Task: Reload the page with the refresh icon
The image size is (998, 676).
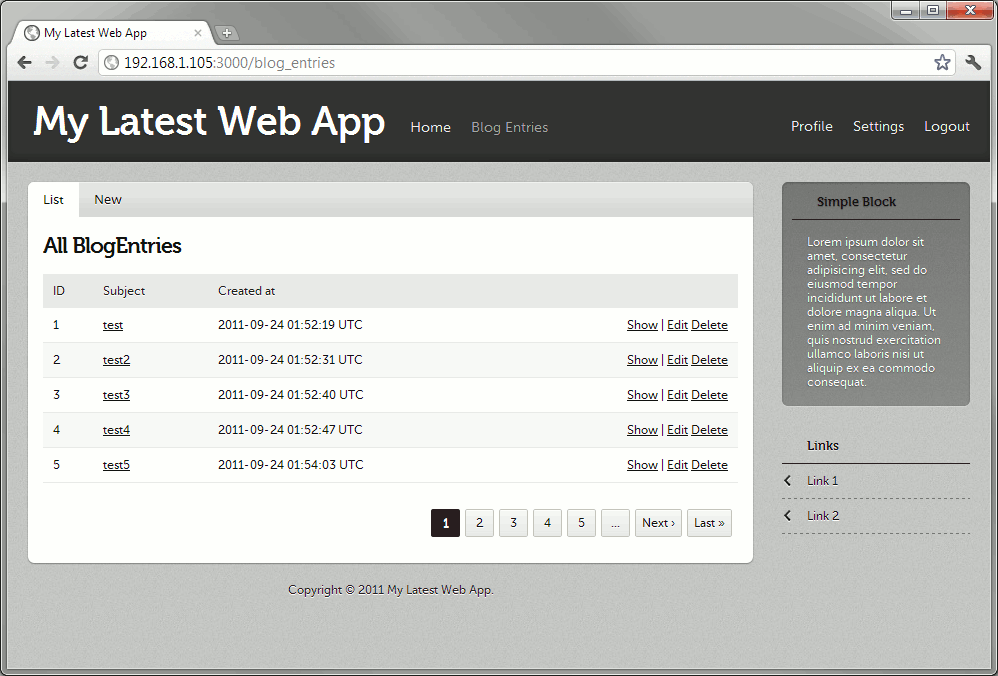Action: click(x=80, y=62)
